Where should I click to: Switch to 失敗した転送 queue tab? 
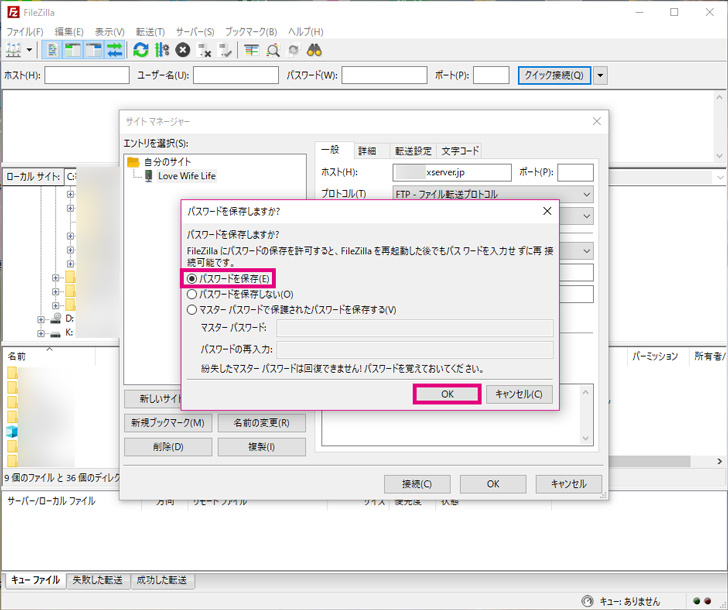point(97,580)
